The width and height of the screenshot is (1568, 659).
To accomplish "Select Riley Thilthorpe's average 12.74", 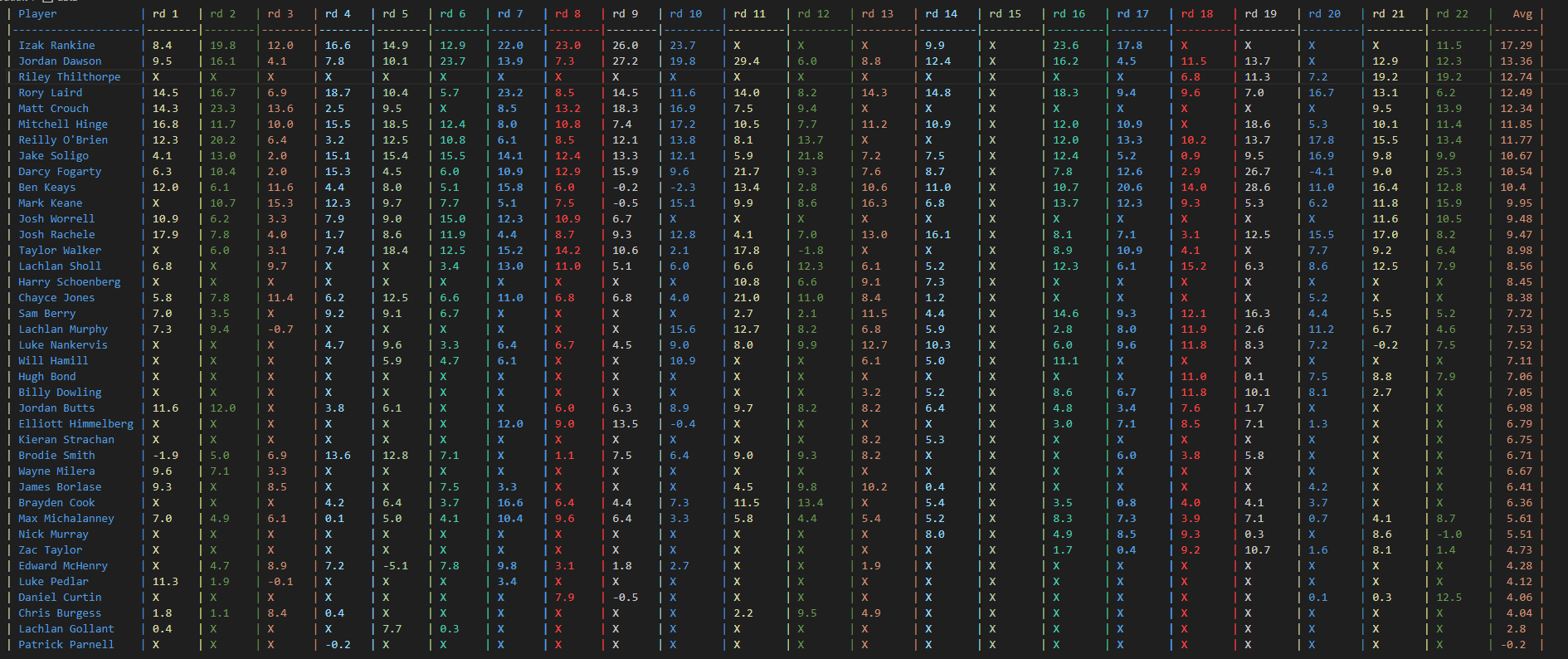I will point(1516,77).
